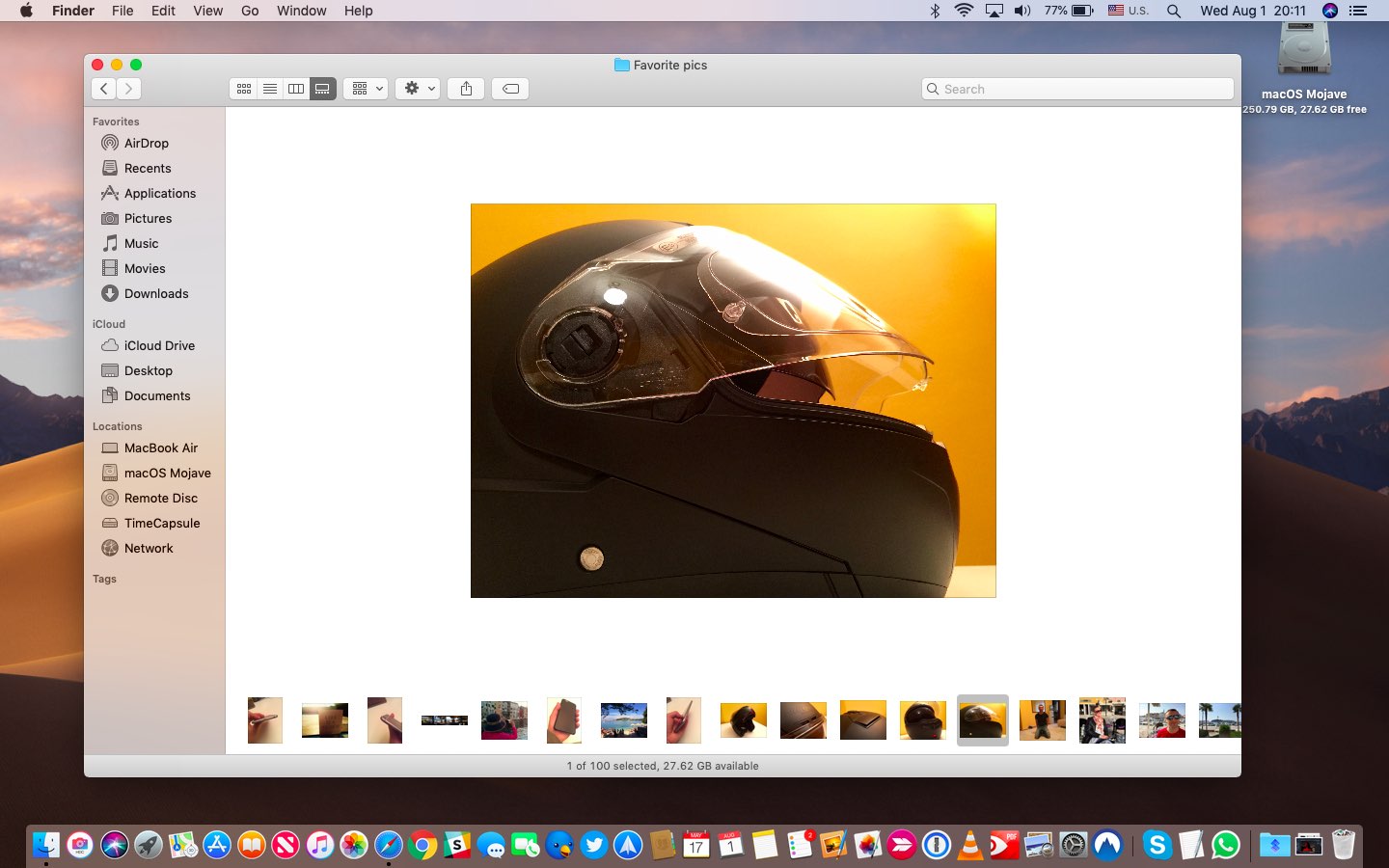Open AirDrop in the sidebar
The width and height of the screenshot is (1389, 868).
pyautogui.click(x=147, y=143)
